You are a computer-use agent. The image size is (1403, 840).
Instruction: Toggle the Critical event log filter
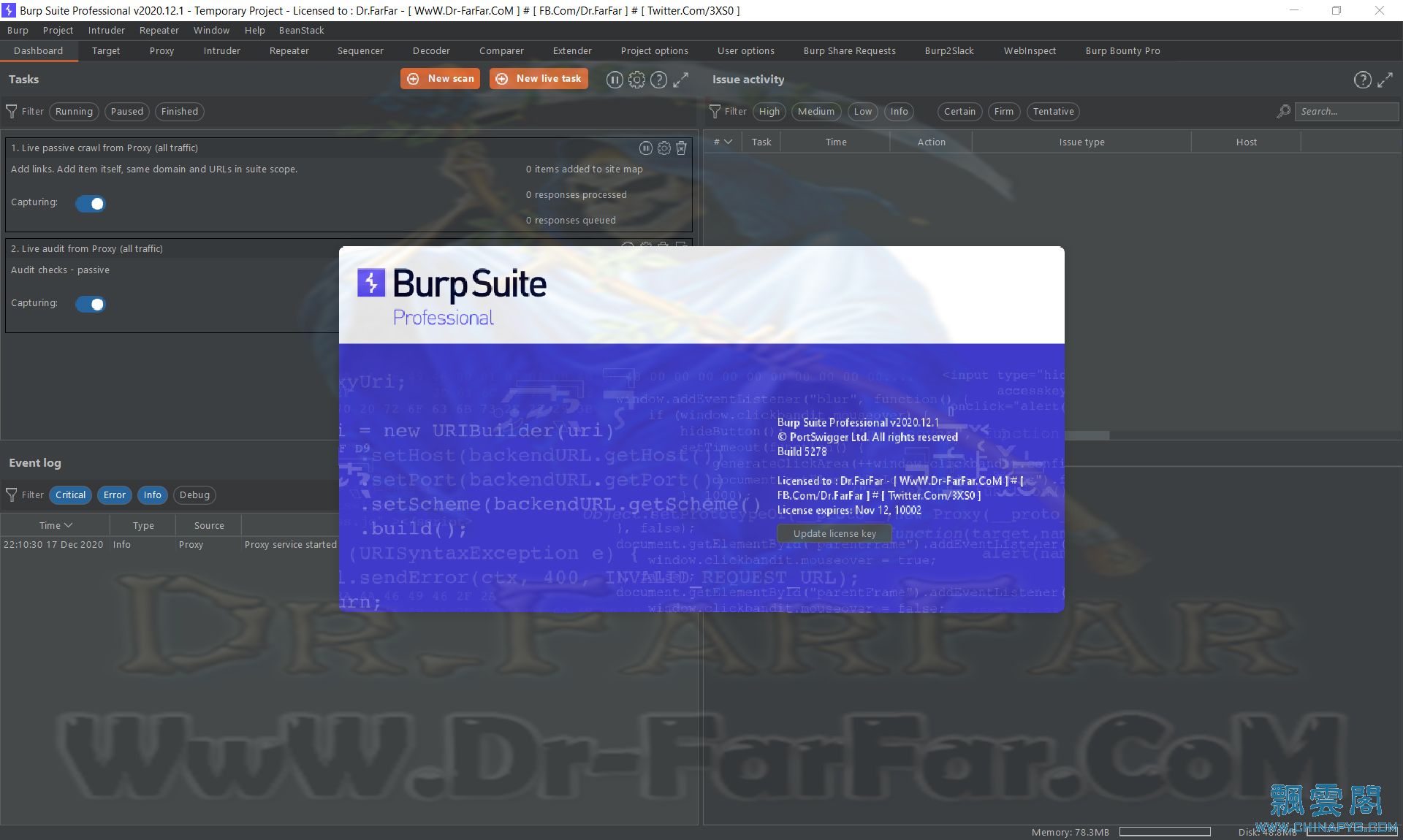70,495
